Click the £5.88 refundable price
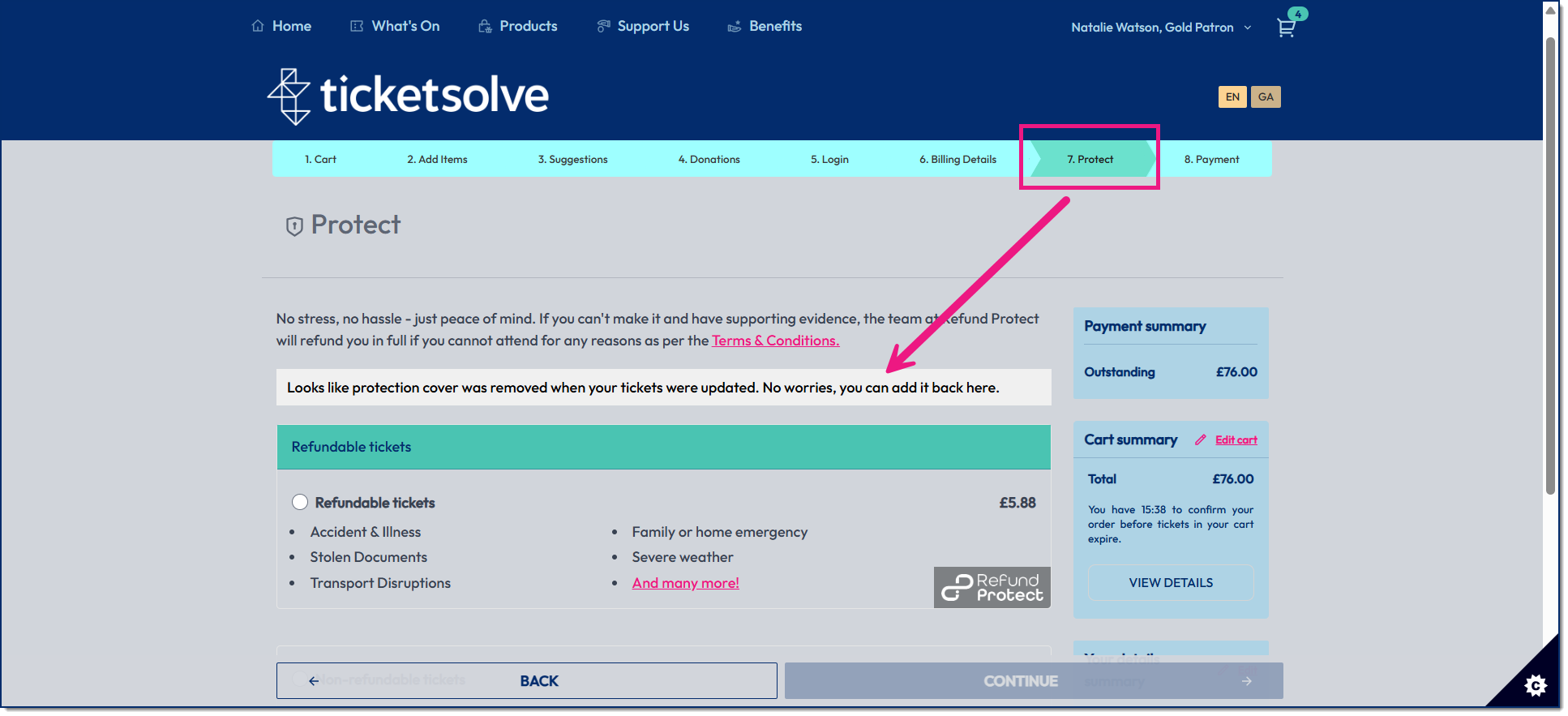 tap(1017, 503)
